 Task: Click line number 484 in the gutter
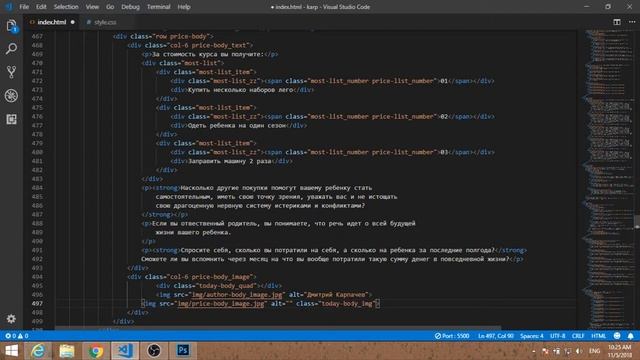pos(37,188)
